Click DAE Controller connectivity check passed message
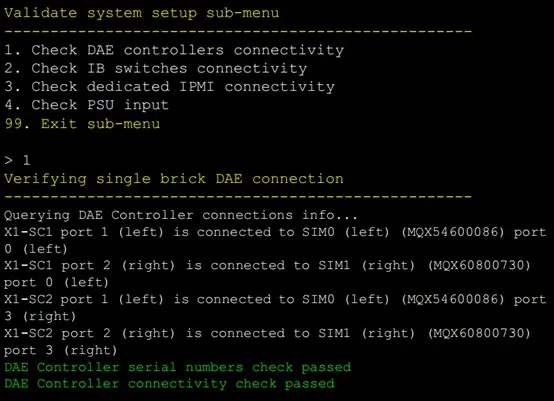Image resolution: width=554 pixels, height=401 pixels. 169,384
